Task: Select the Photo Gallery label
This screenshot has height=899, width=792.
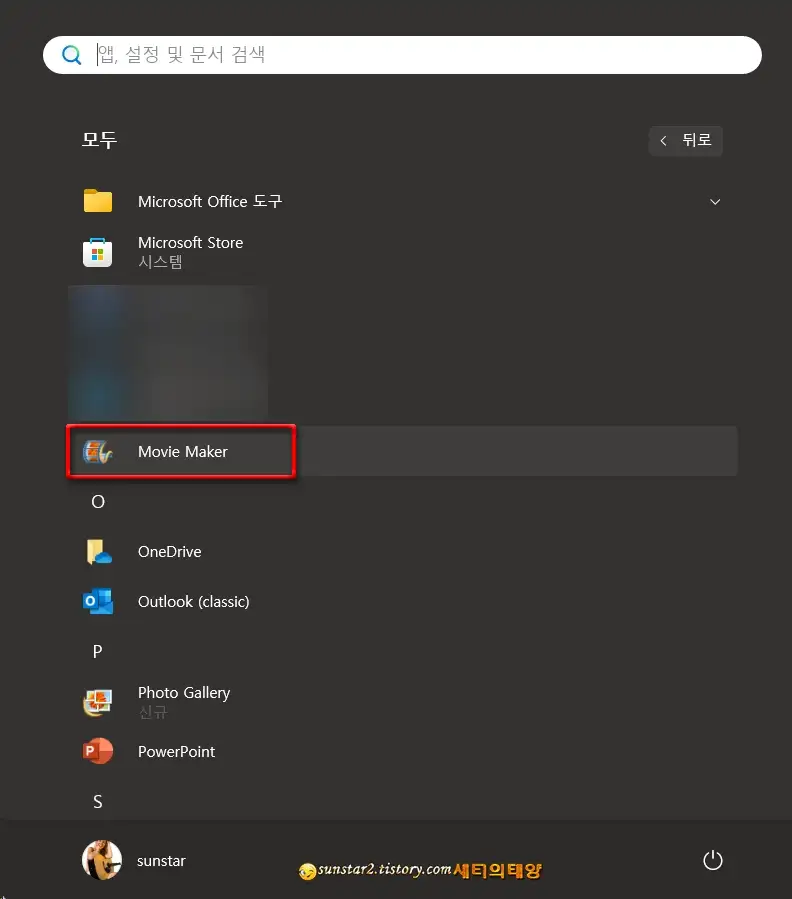Action: [184, 693]
